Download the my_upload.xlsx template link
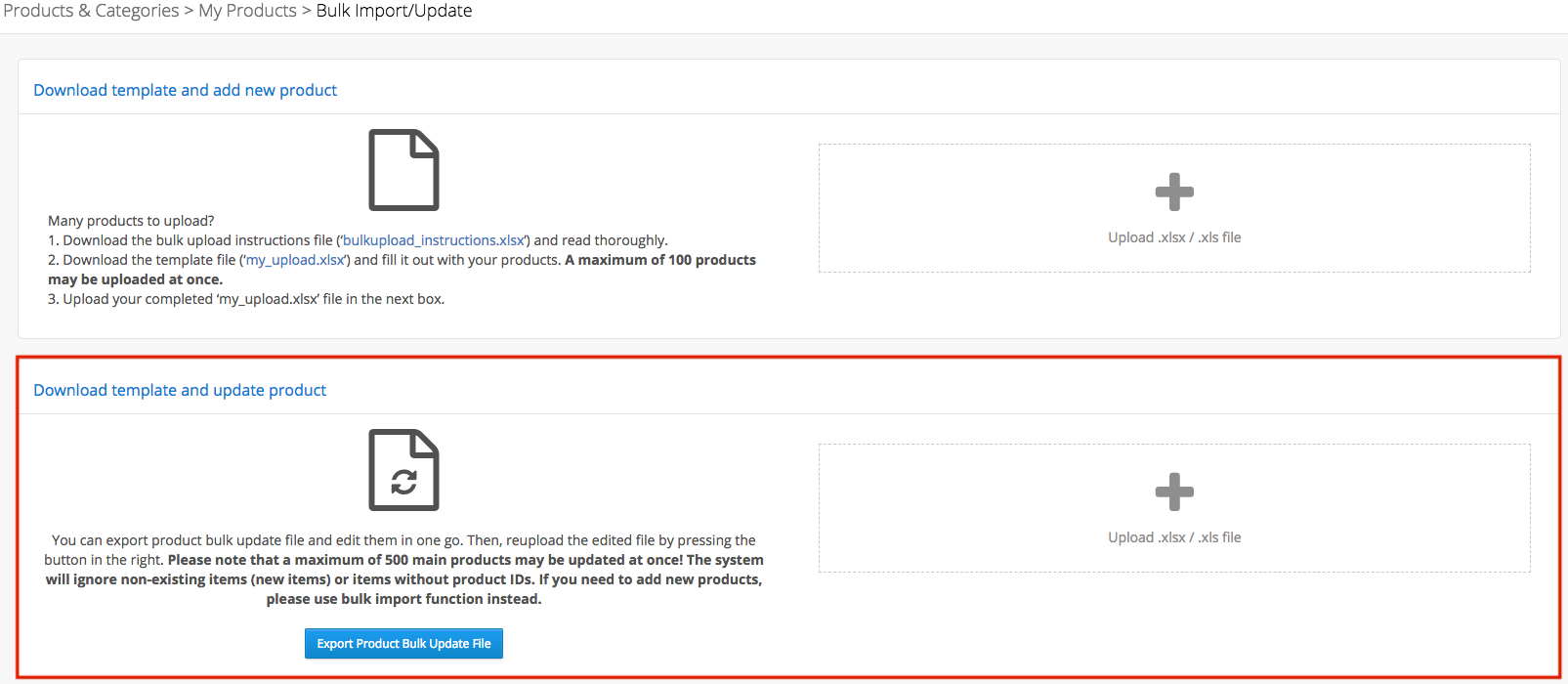Image resolution: width=1568 pixels, height=684 pixels. tap(295, 260)
